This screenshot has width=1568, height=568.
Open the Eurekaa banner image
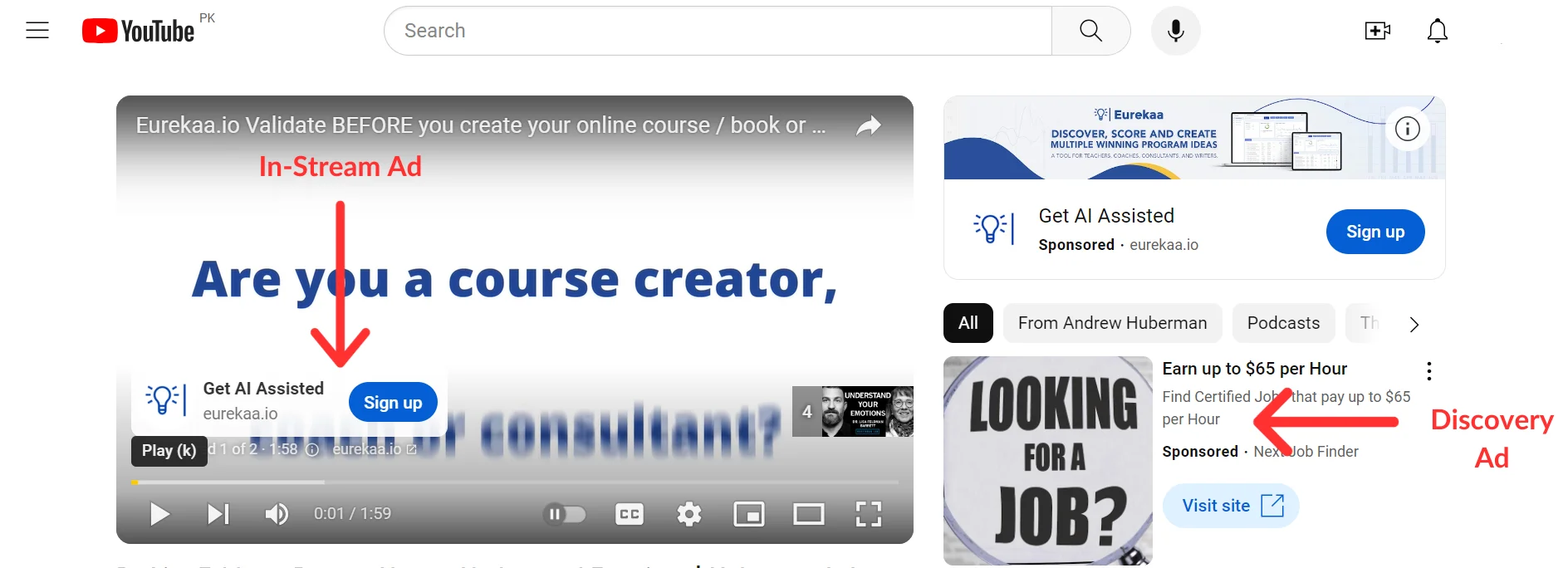pyautogui.click(x=1194, y=138)
